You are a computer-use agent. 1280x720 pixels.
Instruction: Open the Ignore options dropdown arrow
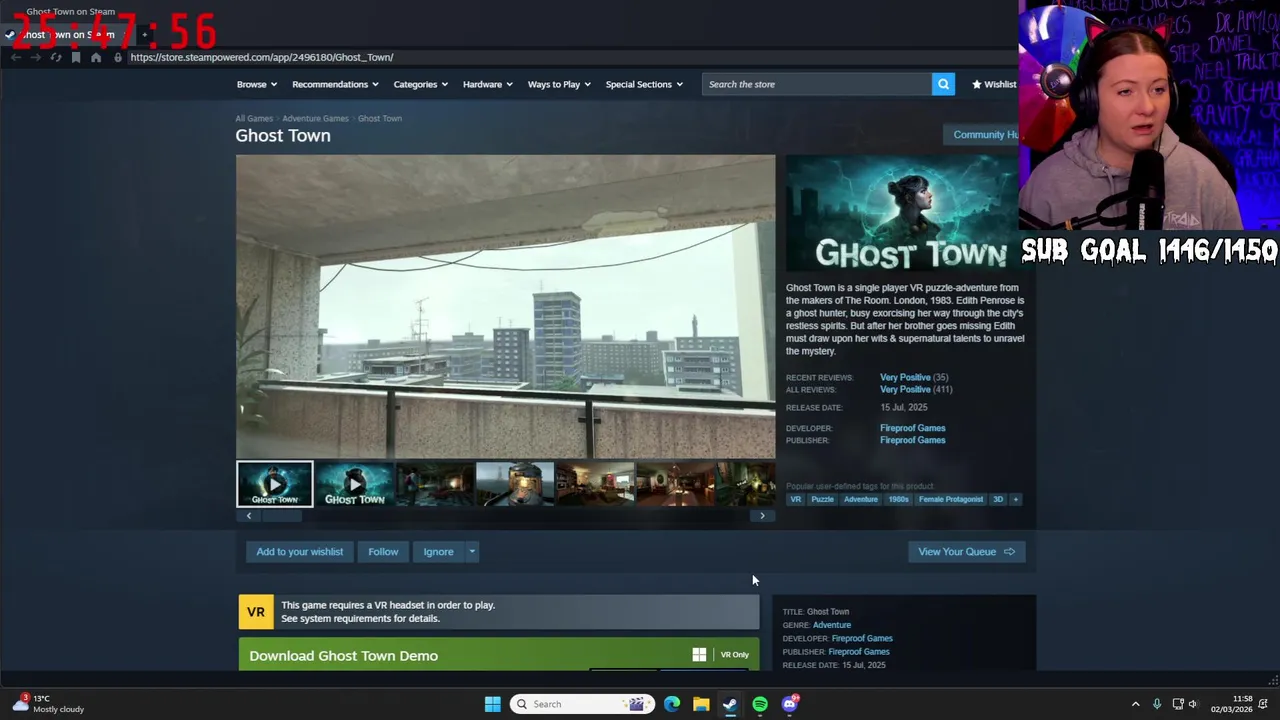(472, 552)
